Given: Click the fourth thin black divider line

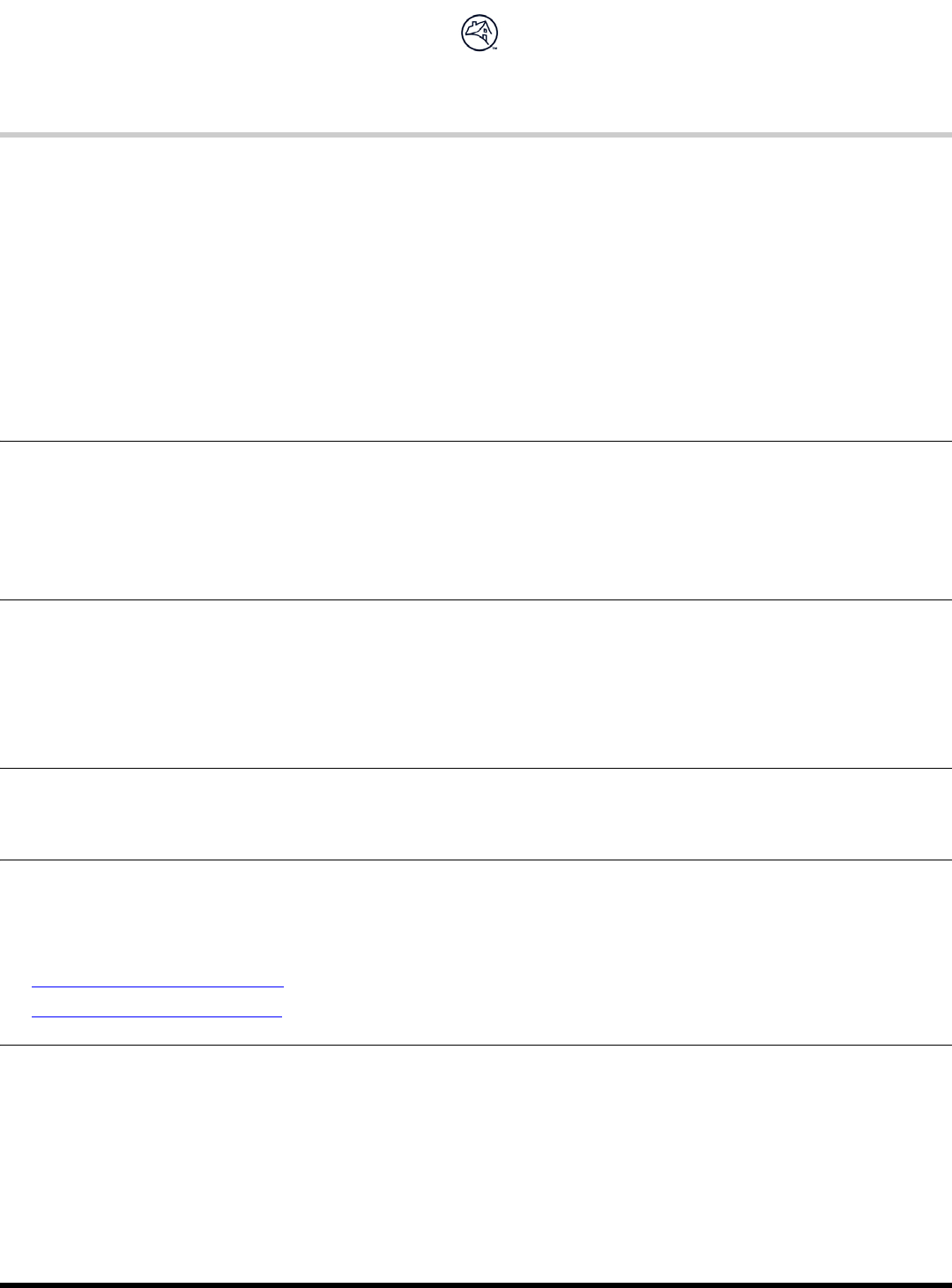Looking at the screenshot, I should pyautogui.click(x=476, y=860).
